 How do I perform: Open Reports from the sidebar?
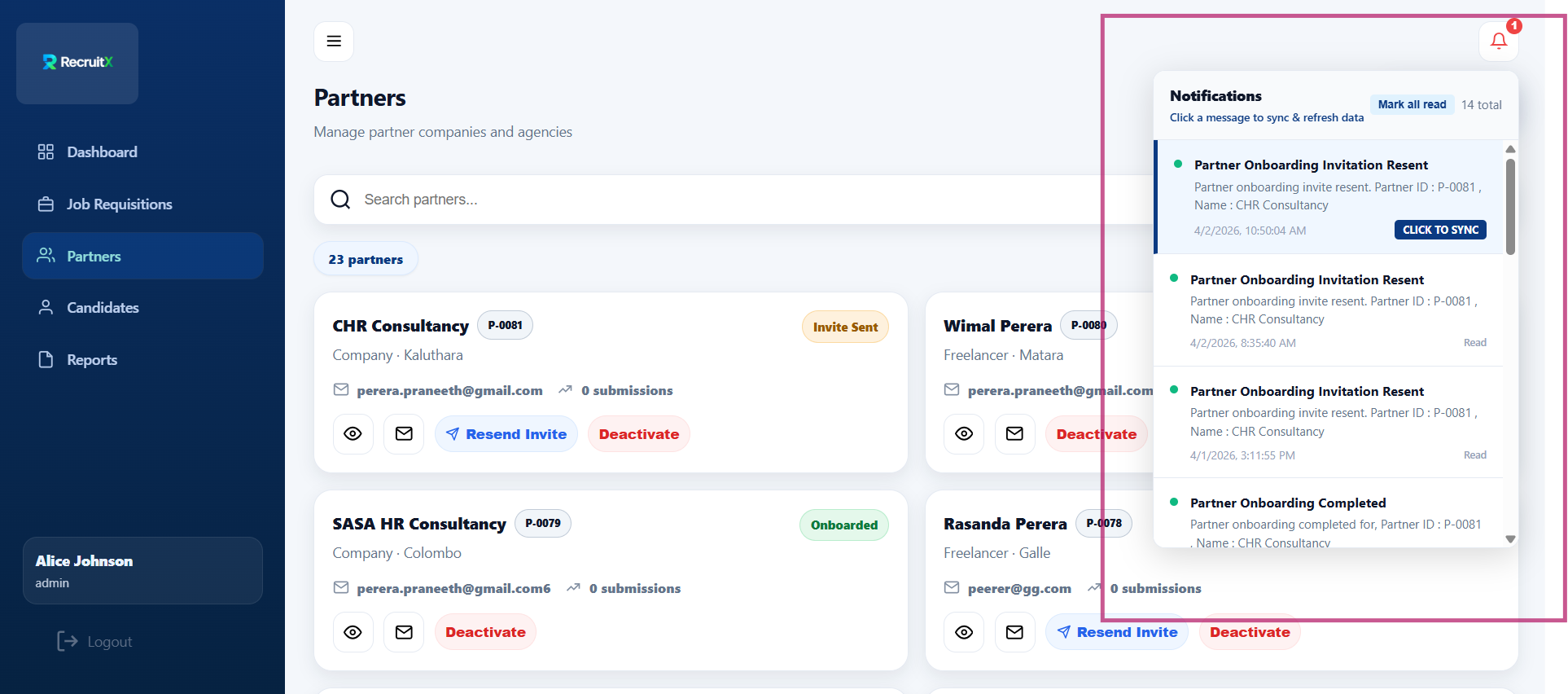pos(91,360)
